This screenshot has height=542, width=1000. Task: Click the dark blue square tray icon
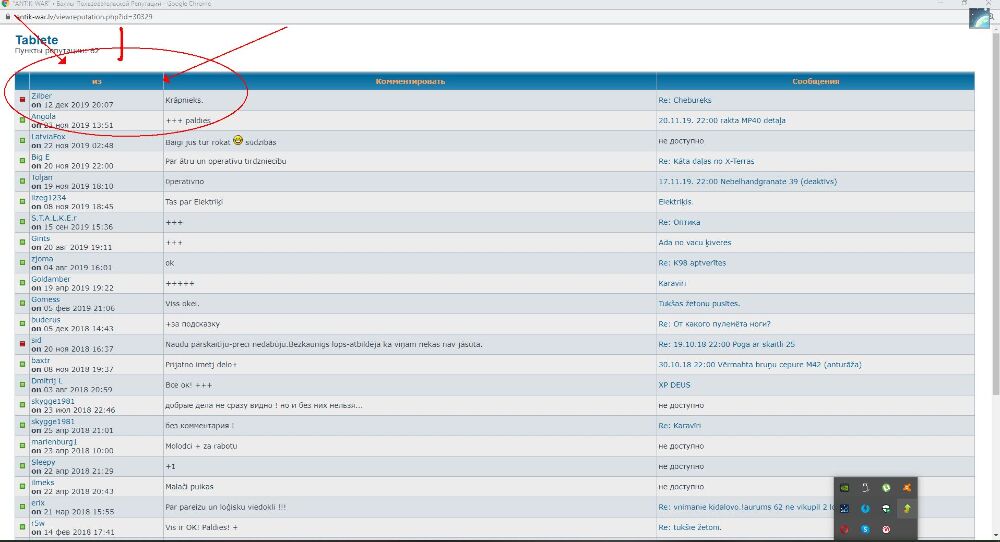pos(844,508)
